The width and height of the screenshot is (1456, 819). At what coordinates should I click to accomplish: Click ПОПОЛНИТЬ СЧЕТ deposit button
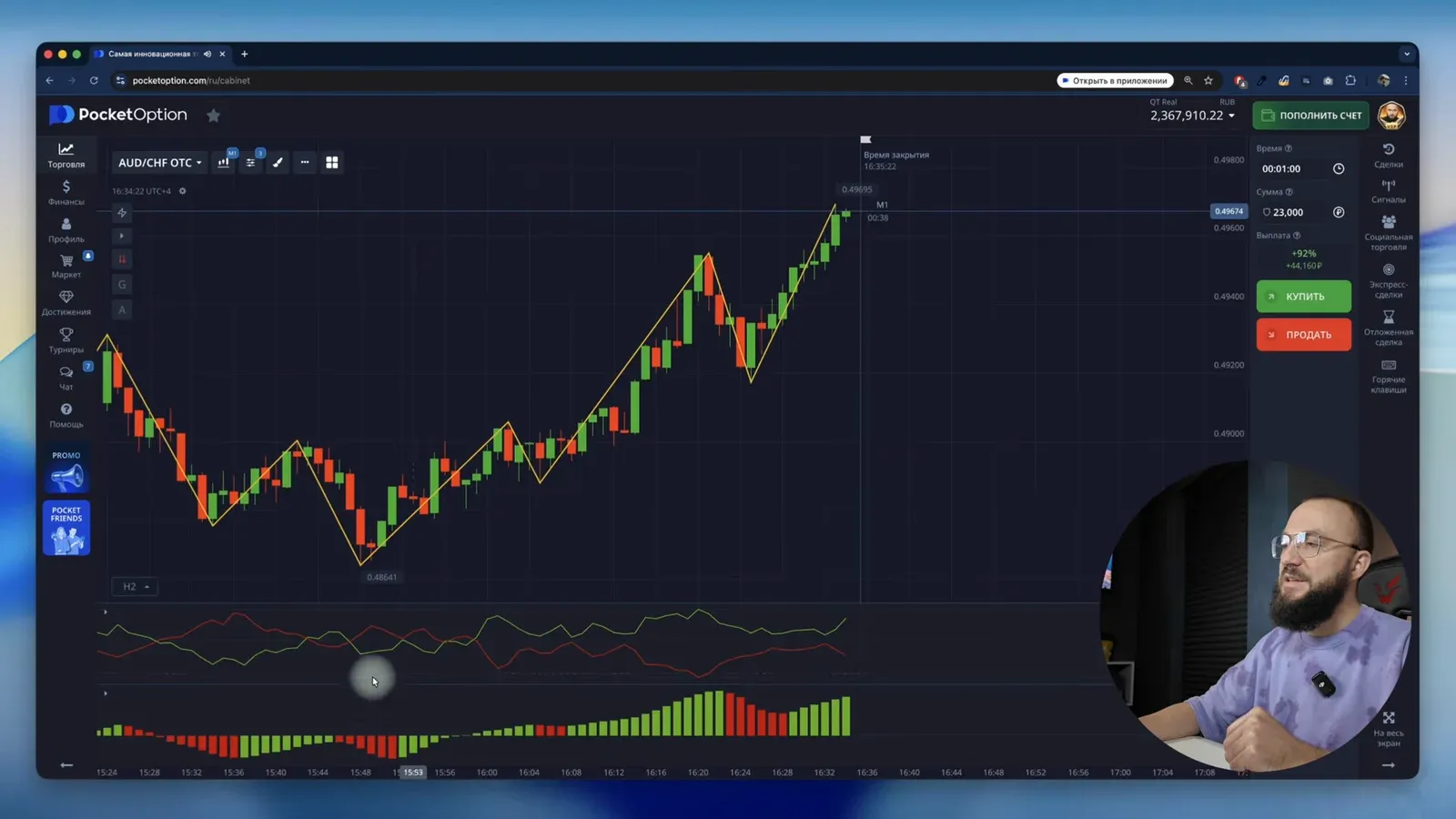[1310, 116]
